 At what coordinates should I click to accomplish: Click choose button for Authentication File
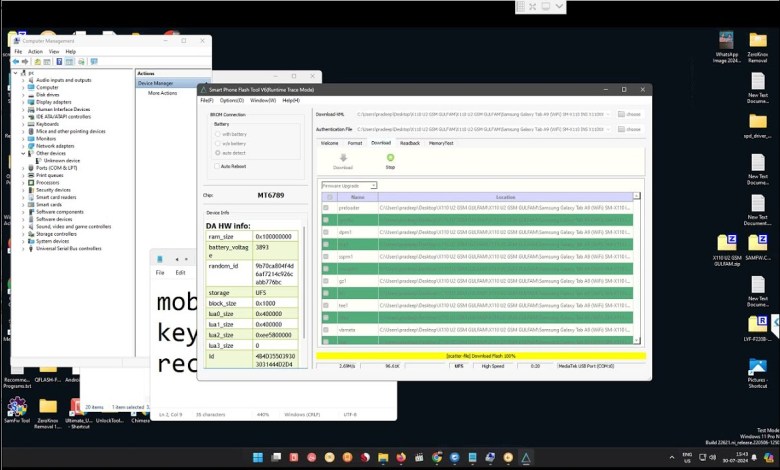click(629, 129)
